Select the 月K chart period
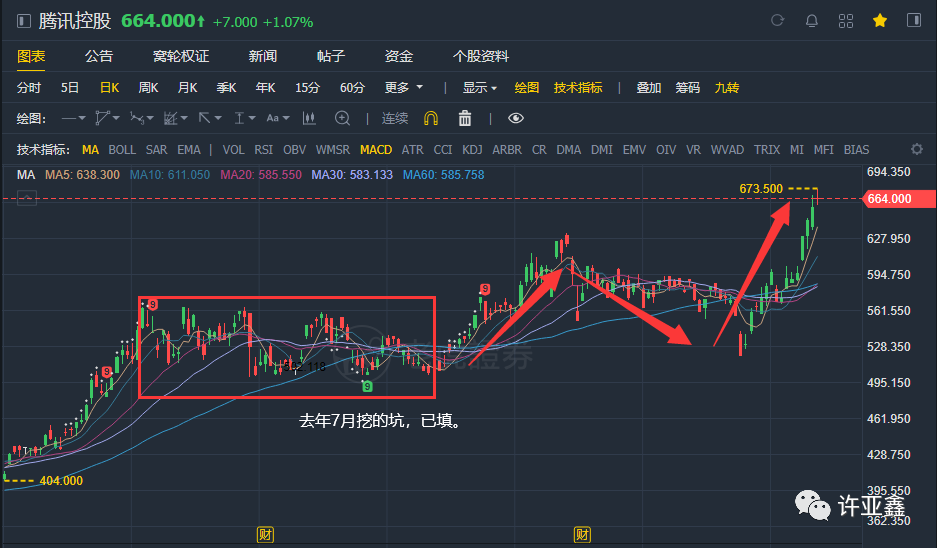This screenshot has width=937, height=548. 187,88
